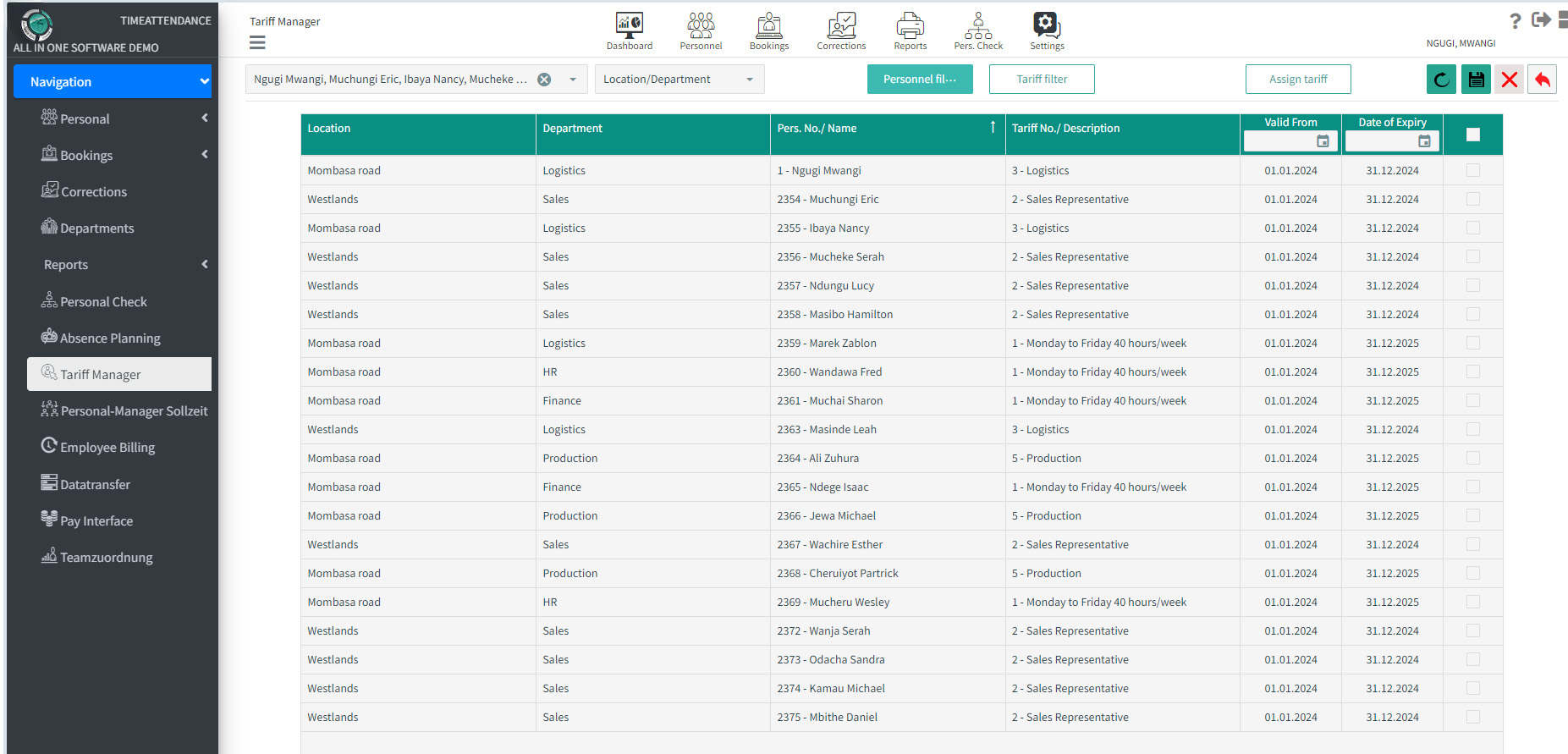The height and width of the screenshot is (754, 1568).
Task: Open Bookings from the top toolbar
Action: pyautogui.click(x=768, y=31)
